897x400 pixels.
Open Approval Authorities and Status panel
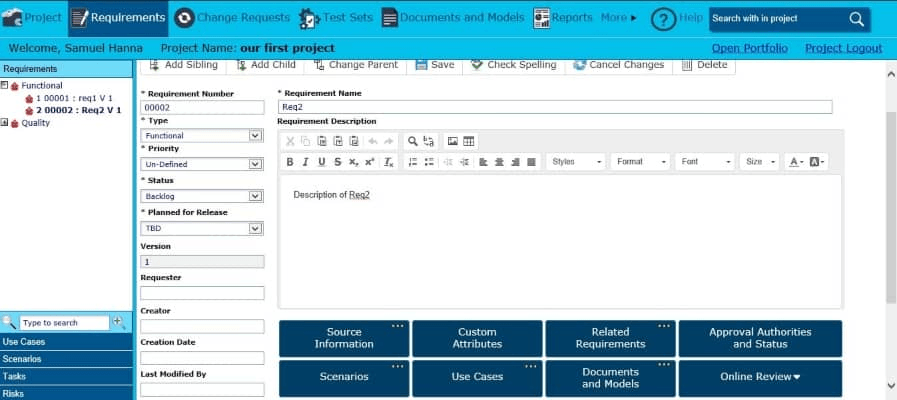[x=760, y=338]
